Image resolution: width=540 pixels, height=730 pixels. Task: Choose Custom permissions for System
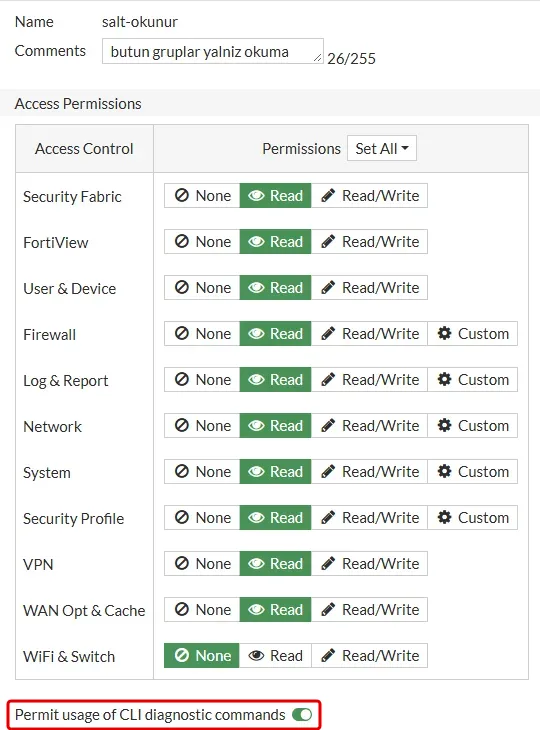(472, 472)
